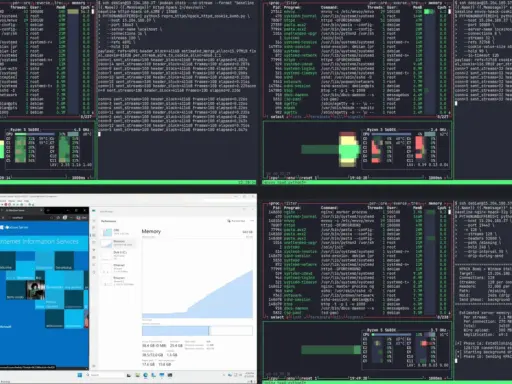Click the Memory usage graph in Task Manager

[197, 278]
